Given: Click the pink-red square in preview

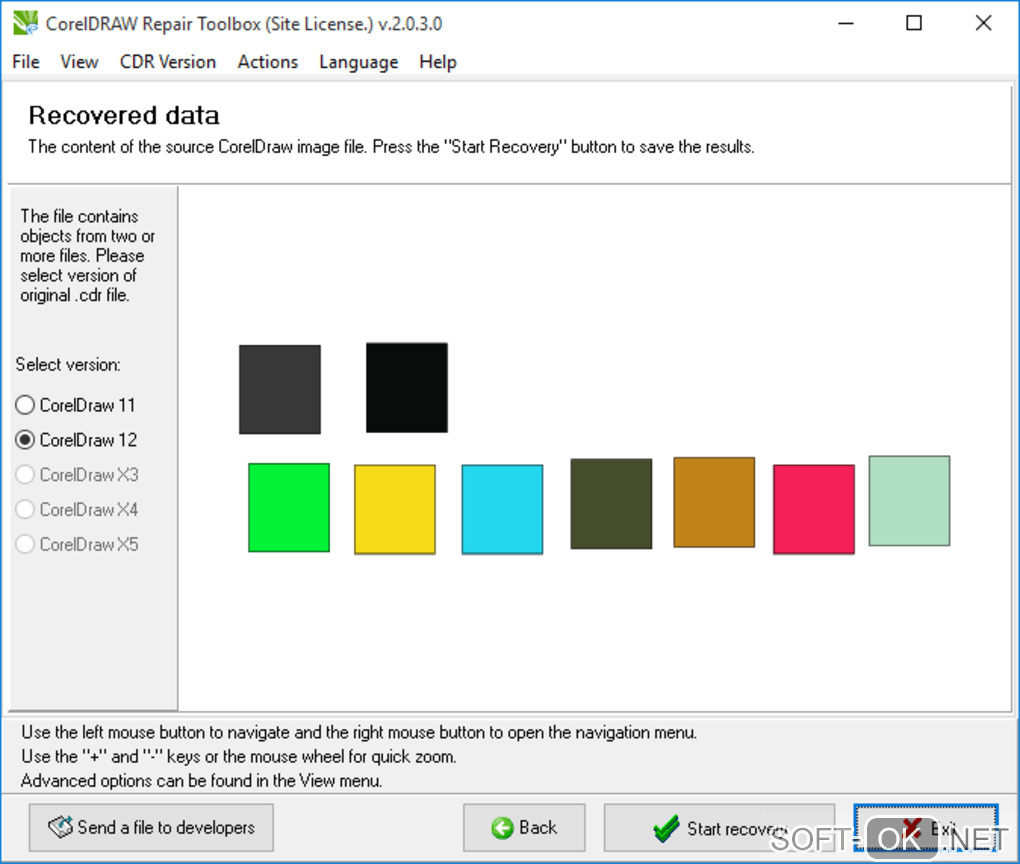Looking at the screenshot, I should point(814,509).
